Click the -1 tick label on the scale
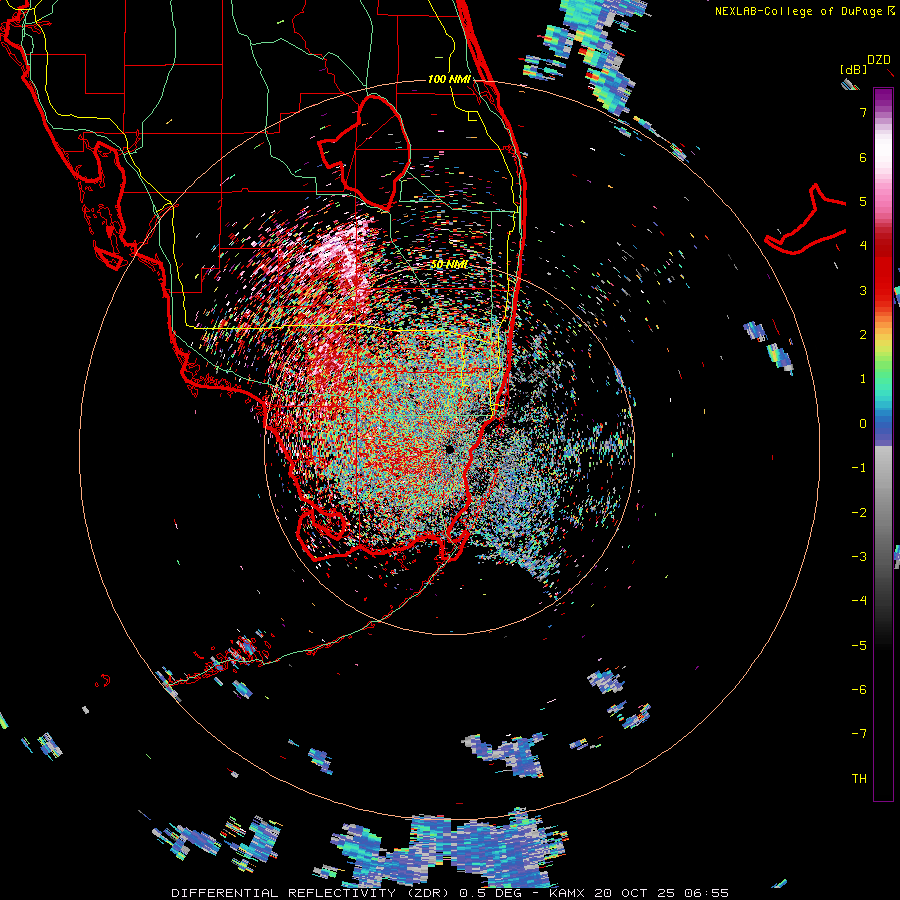This screenshot has width=900, height=900. [x=859, y=468]
